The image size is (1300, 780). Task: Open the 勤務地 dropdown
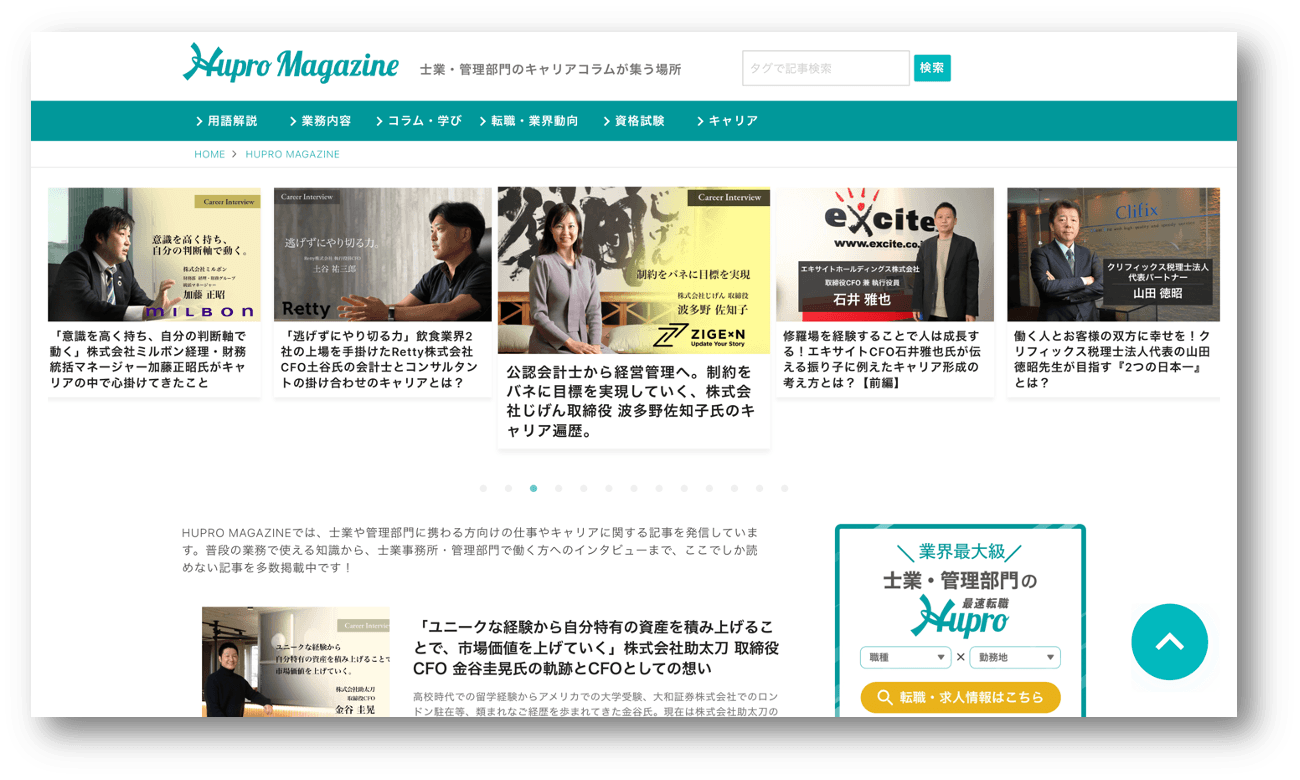pos(1012,657)
